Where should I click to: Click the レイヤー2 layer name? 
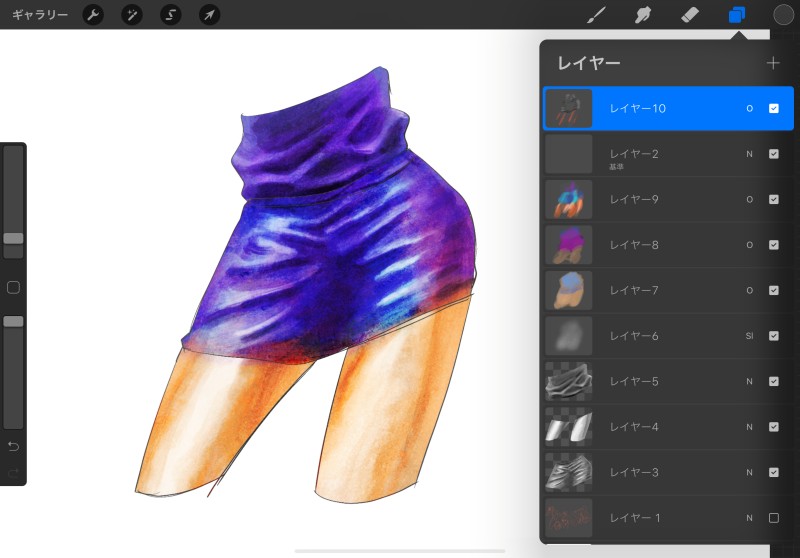(634, 154)
